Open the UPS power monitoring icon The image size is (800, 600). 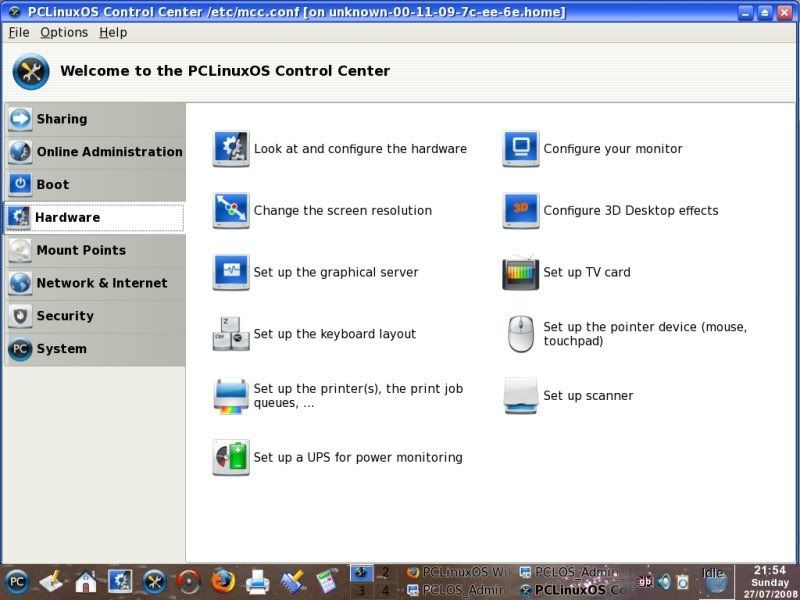point(231,457)
